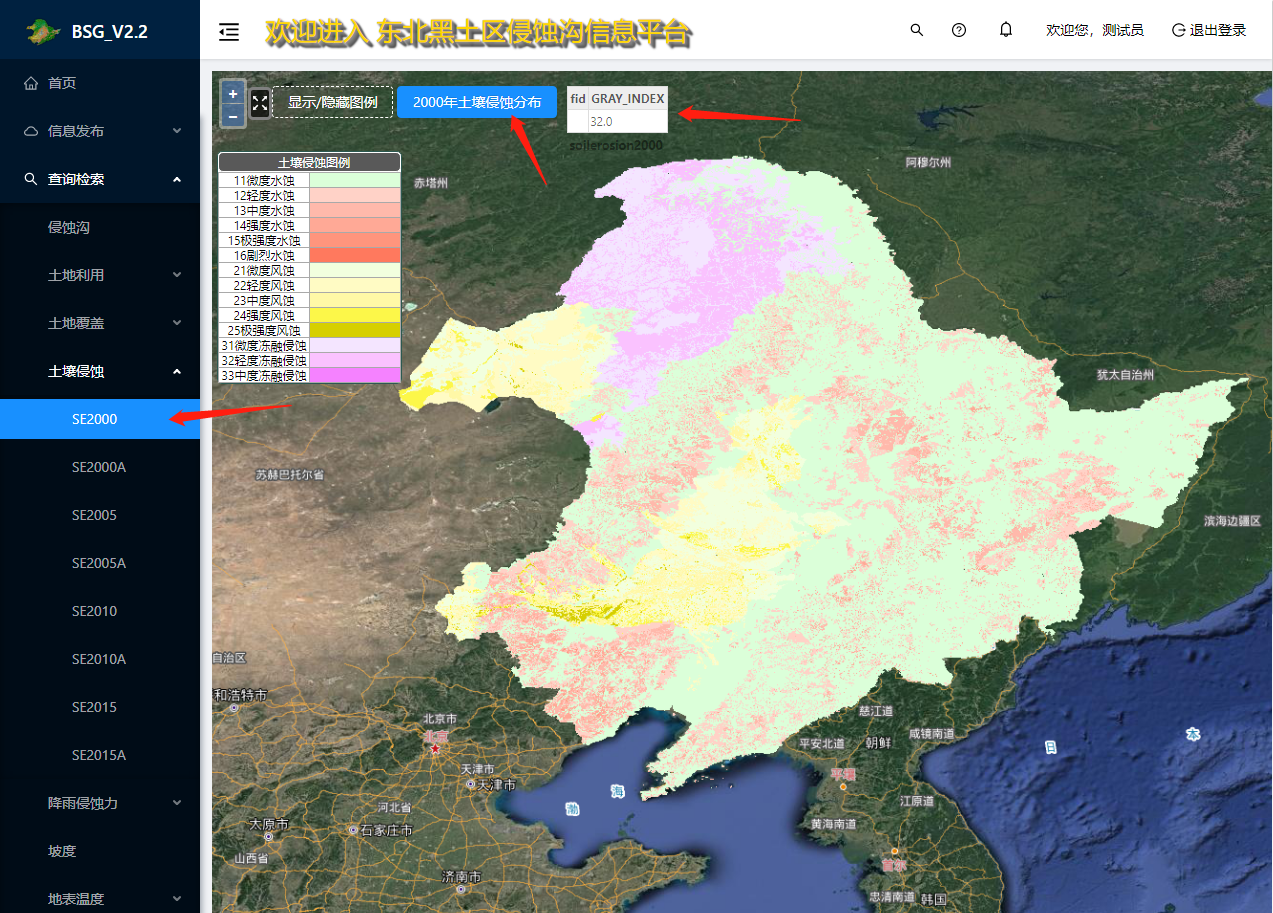
Task: Click the 石家庄市 map label
Action: tap(386, 830)
